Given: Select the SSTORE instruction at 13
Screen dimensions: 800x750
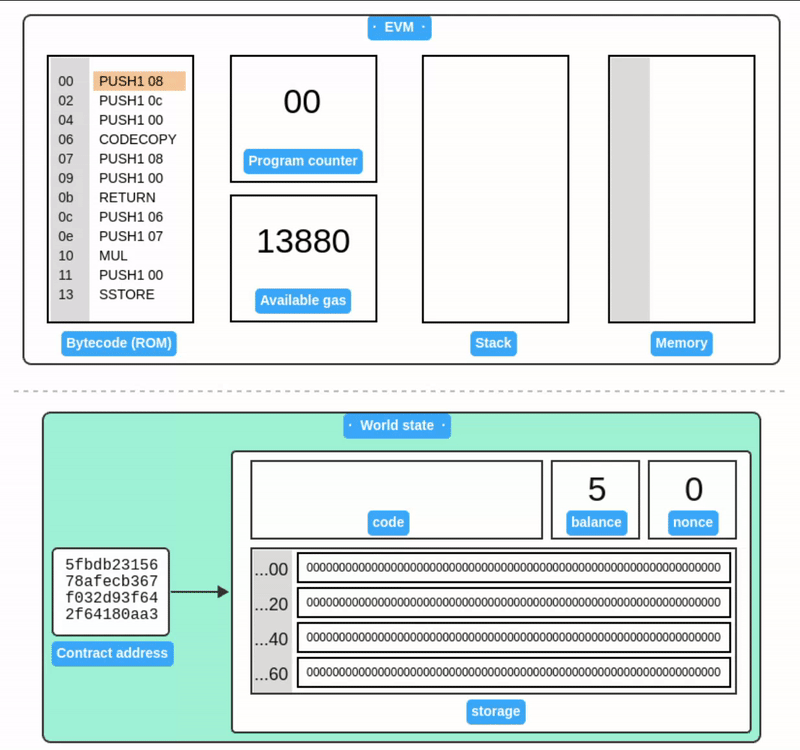Looking at the screenshot, I should click(x=126, y=294).
